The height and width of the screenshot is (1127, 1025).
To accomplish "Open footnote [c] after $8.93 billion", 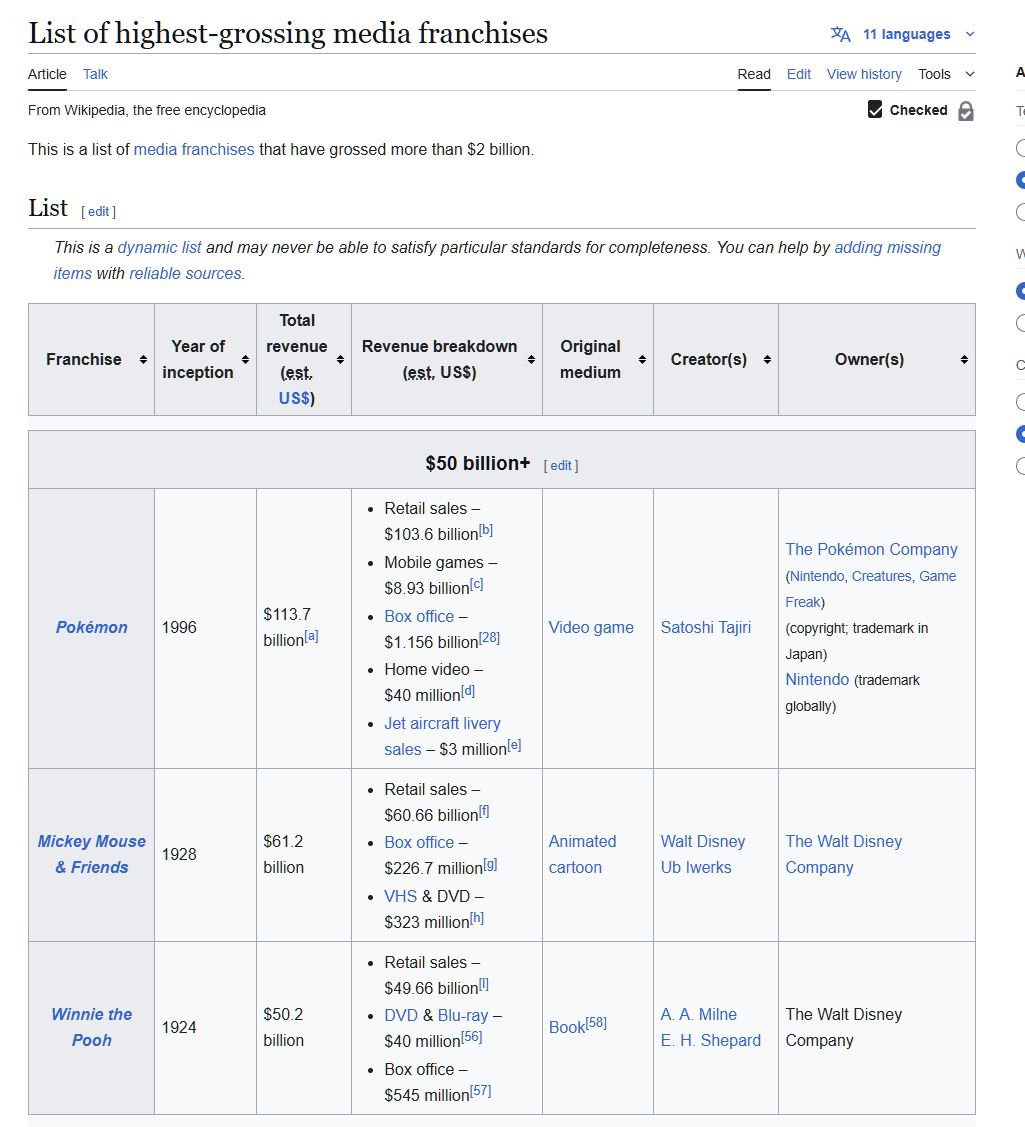I will point(477,584).
